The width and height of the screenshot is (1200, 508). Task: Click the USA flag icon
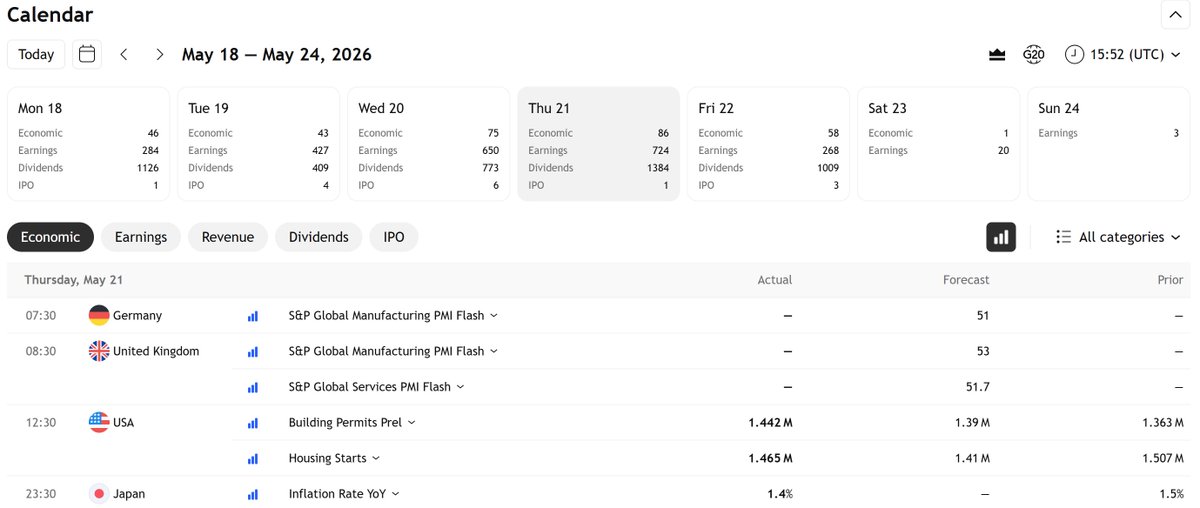[99, 422]
